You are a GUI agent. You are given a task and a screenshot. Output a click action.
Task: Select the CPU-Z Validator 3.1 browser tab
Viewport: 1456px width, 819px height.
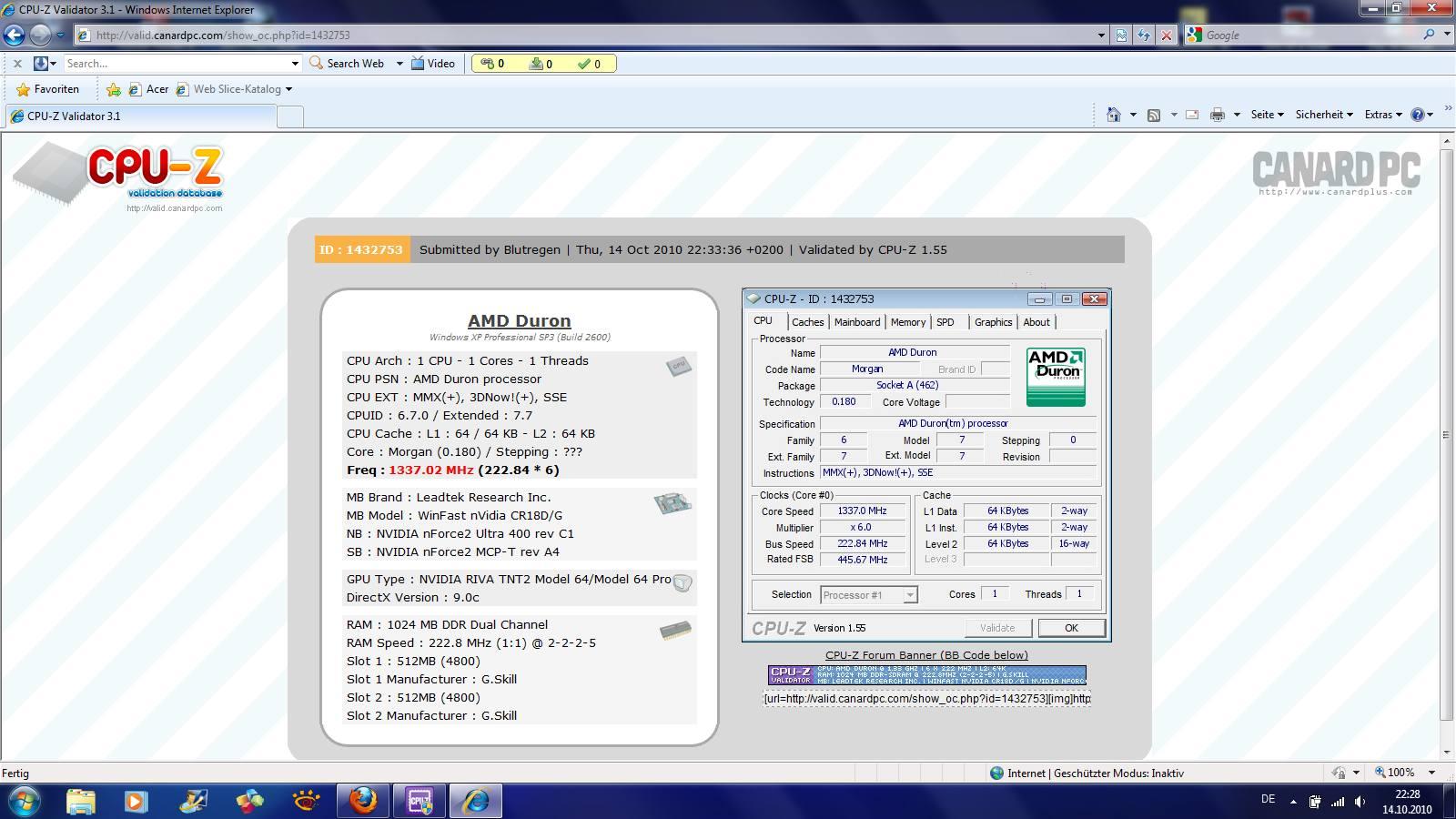[x=140, y=116]
